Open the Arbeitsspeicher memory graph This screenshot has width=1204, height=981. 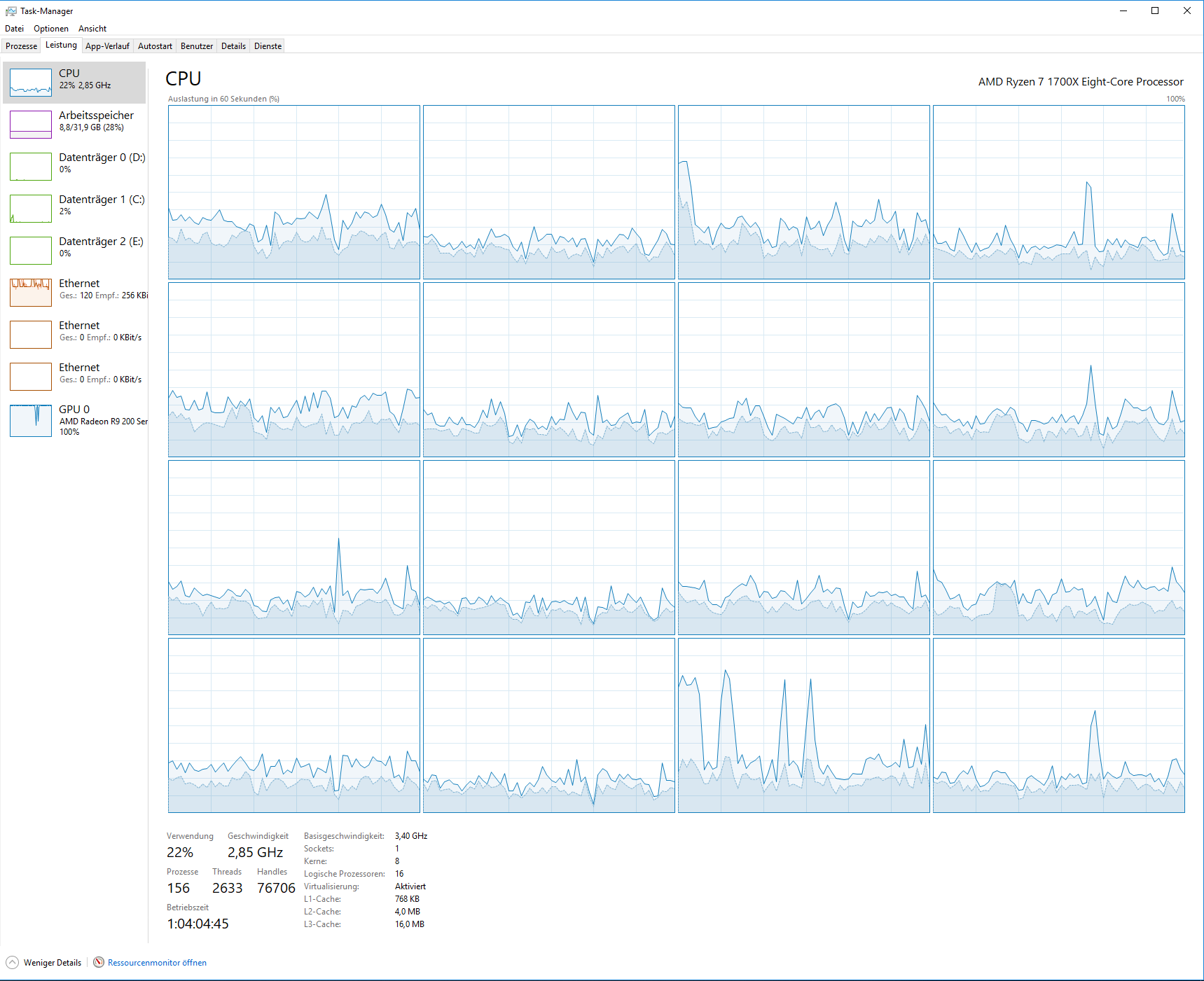[x=31, y=125]
